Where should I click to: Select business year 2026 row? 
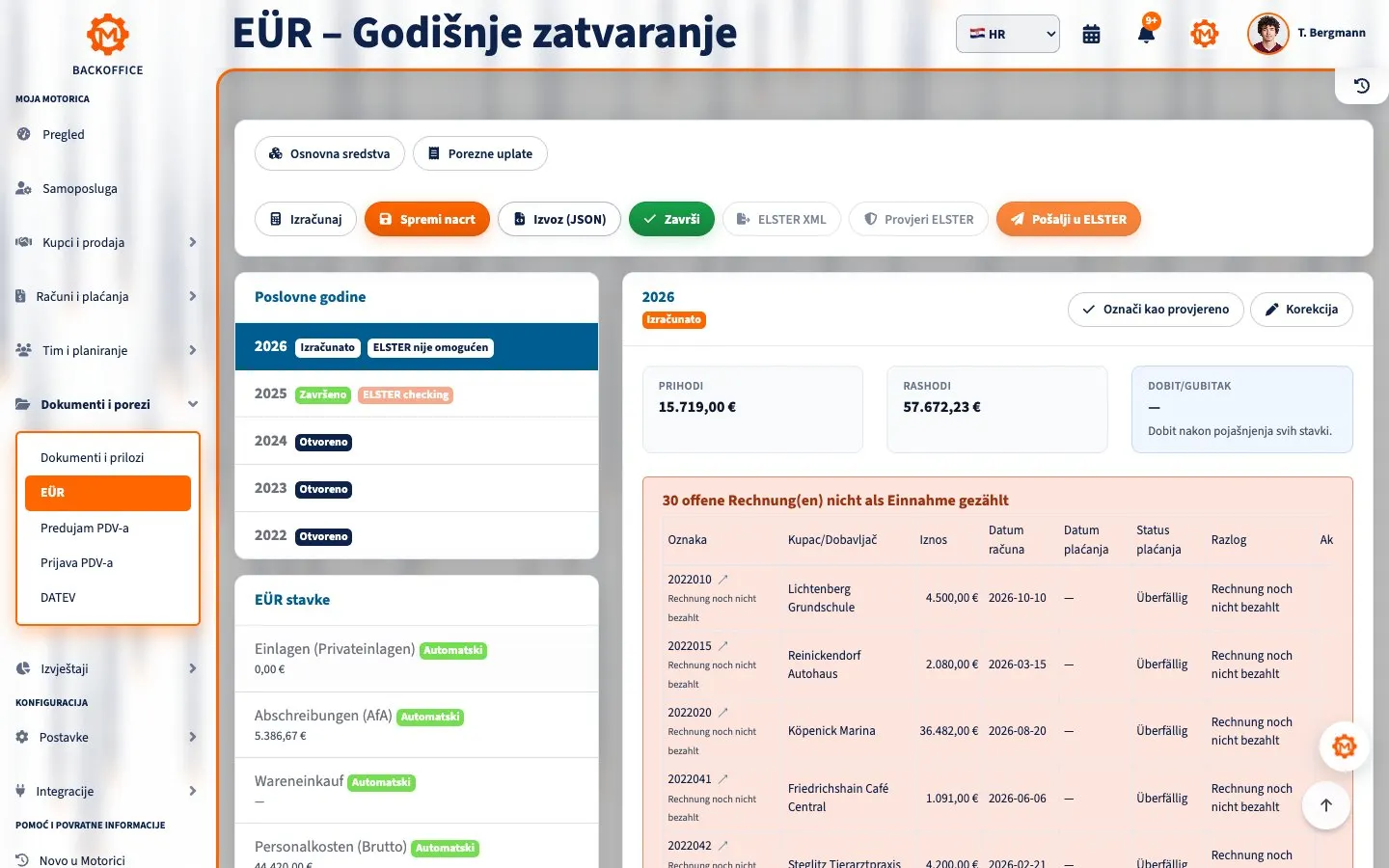(x=417, y=346)
